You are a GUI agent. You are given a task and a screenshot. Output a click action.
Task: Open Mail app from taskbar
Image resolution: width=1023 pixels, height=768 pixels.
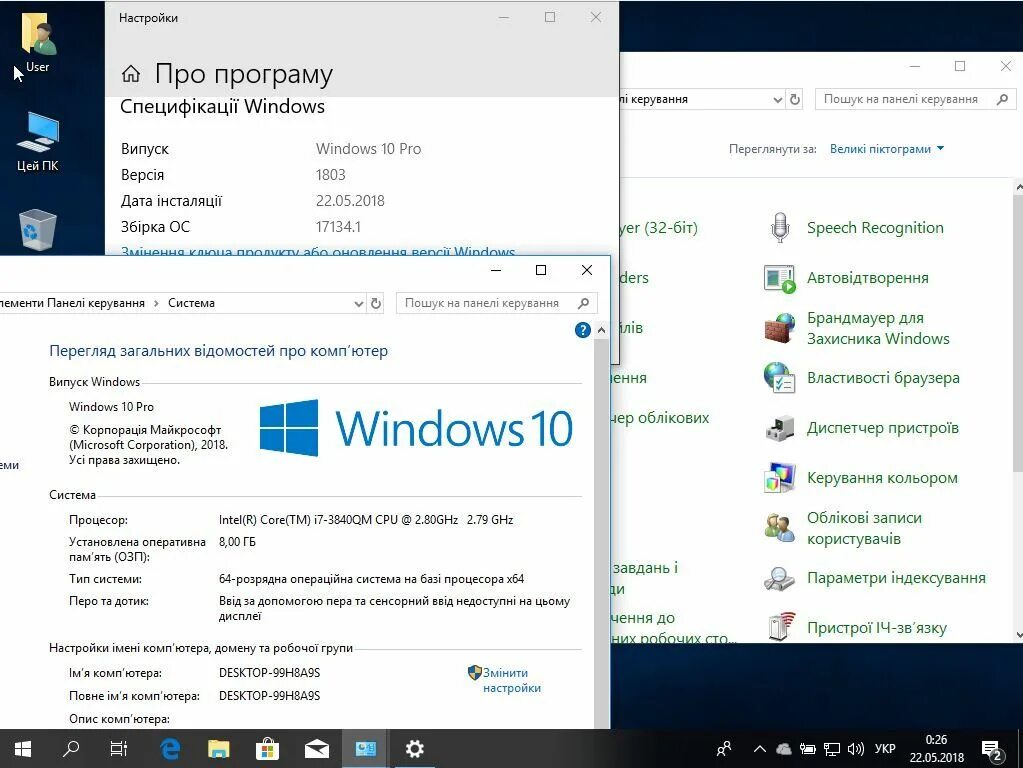(316, 749)
